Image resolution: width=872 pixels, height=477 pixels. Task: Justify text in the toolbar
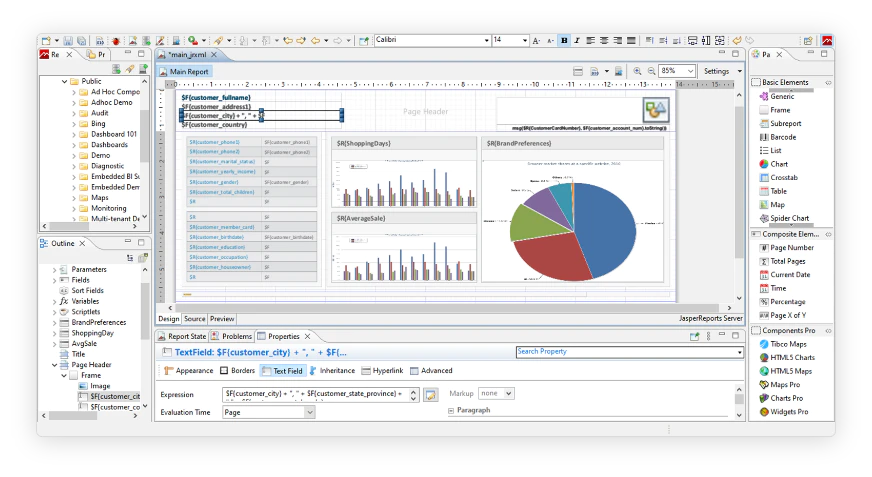click(631, 40)
